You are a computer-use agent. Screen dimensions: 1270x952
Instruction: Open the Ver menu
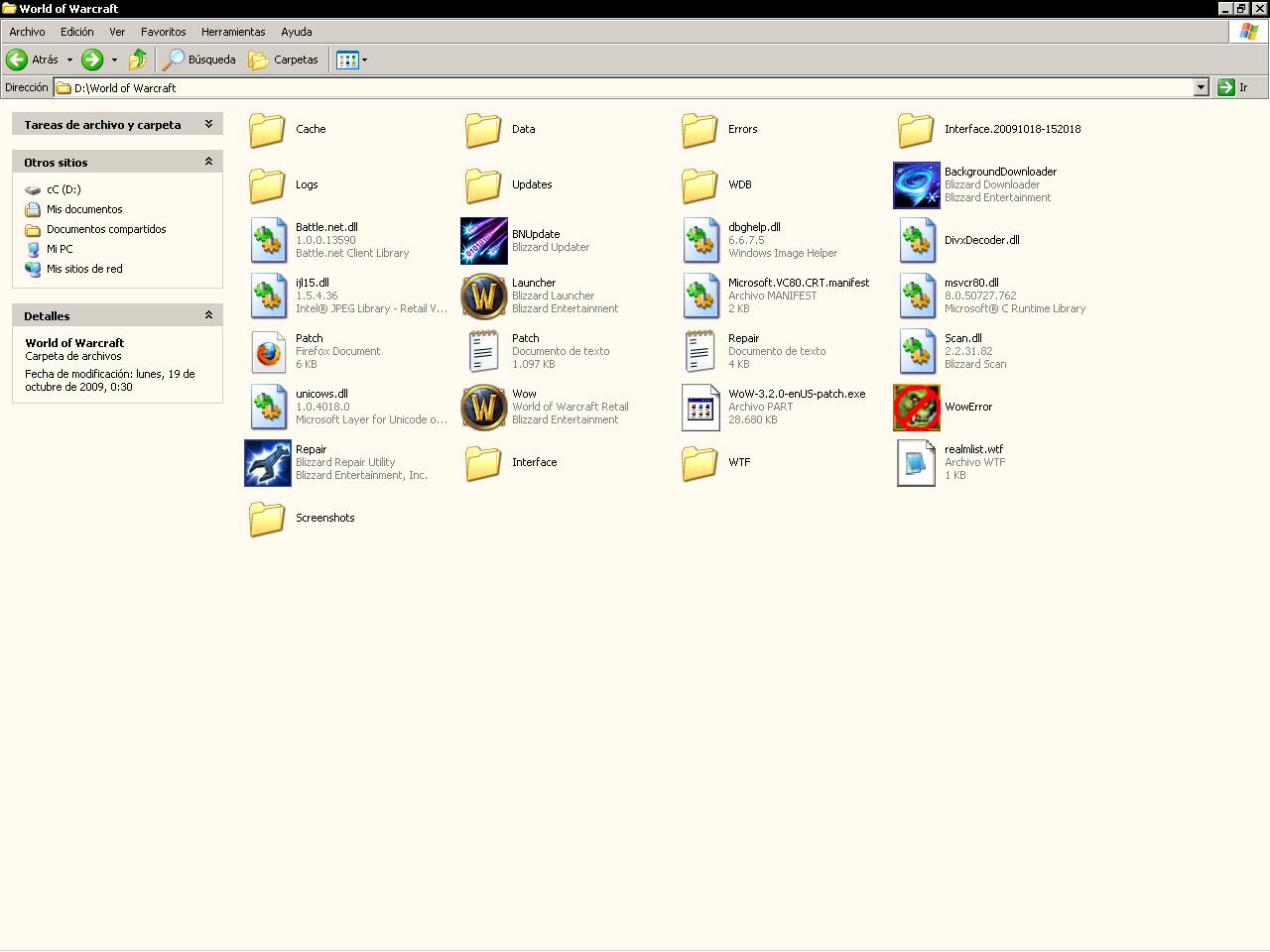[117, 32]
